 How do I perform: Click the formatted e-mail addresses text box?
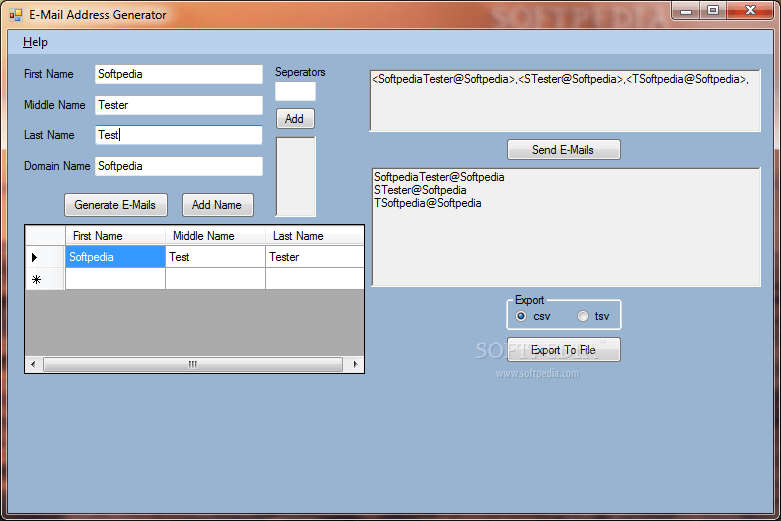coord(565,101)
